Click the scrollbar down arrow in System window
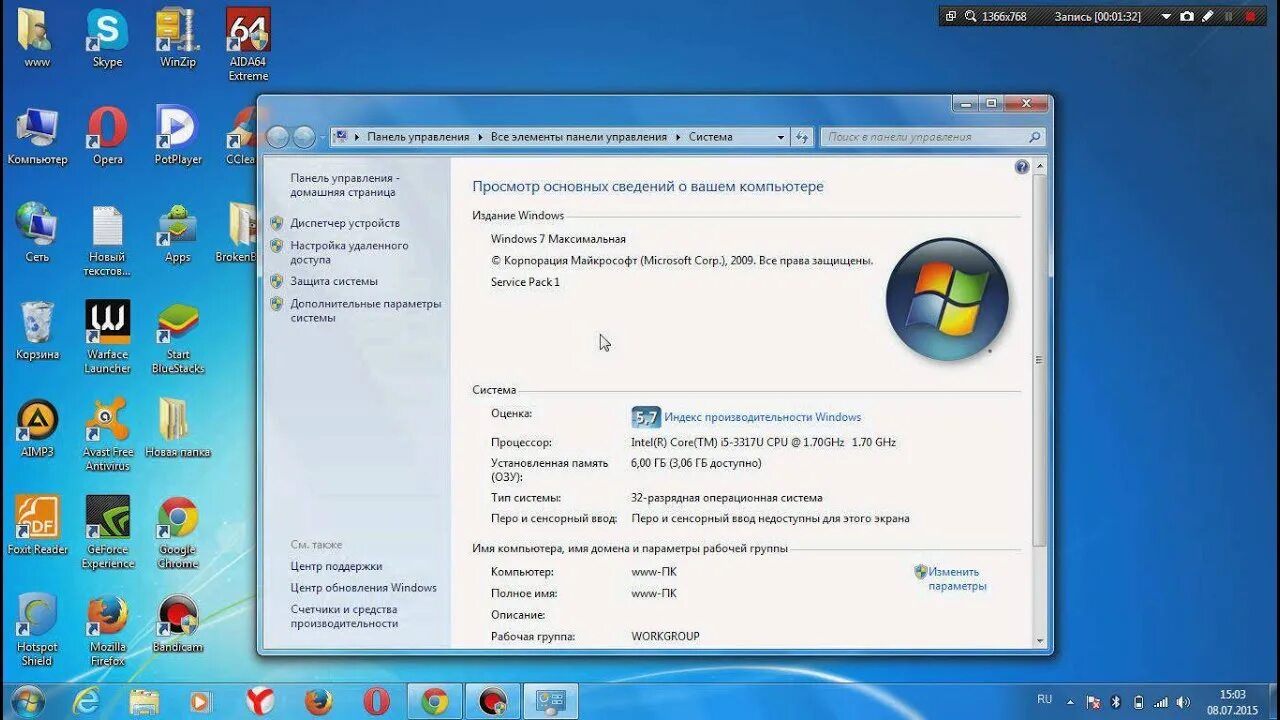Viewport: 1280px width, 720px height. click(x=1039, y=641)
